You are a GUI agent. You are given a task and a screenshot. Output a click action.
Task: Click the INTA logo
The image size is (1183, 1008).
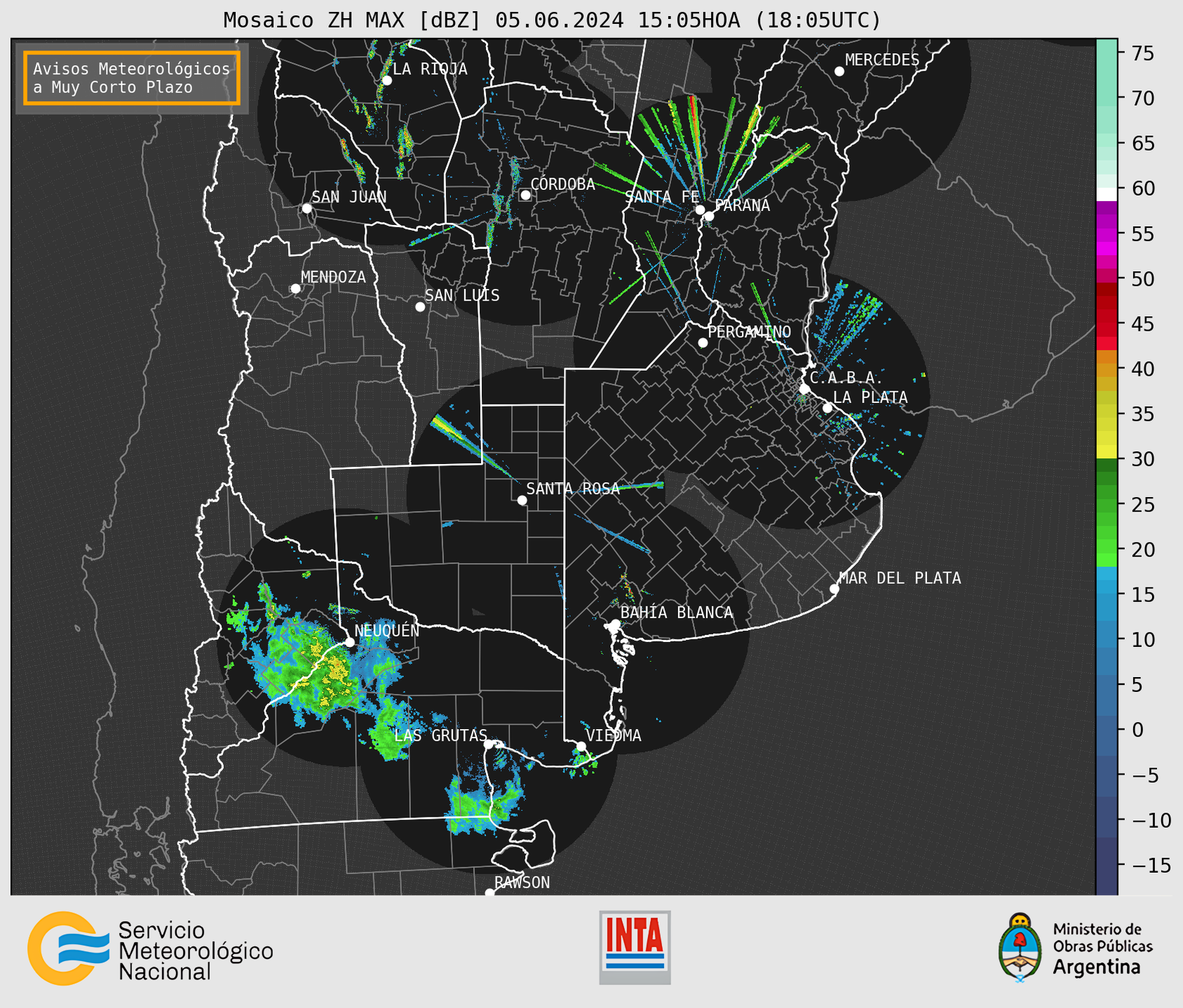point(635,947)
